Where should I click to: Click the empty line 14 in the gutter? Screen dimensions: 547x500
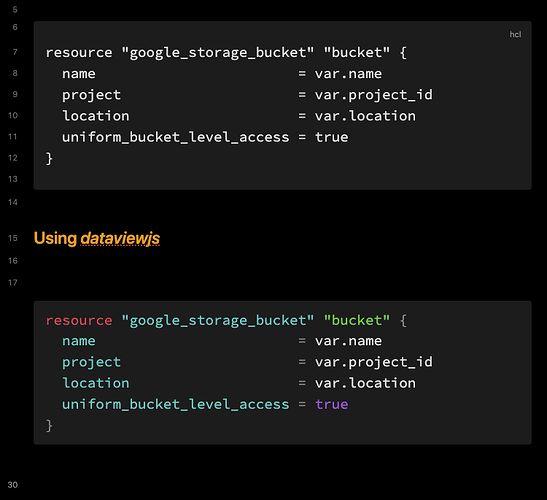click(13, 202)
